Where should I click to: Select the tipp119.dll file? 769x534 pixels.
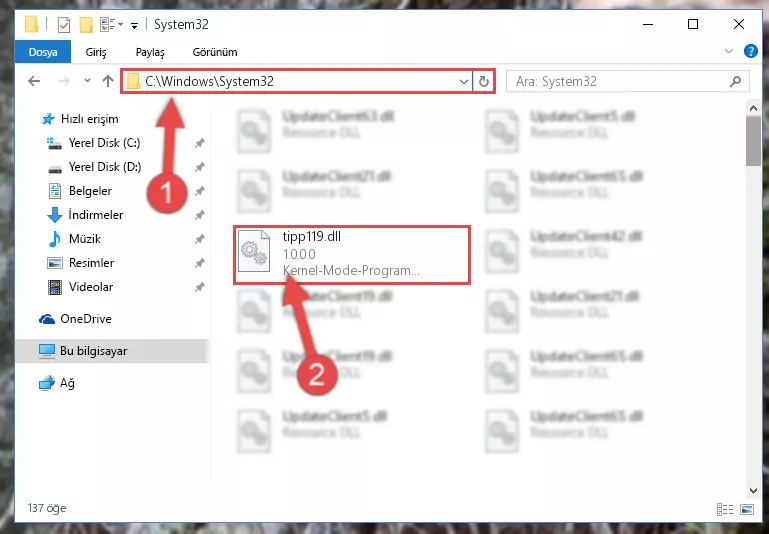point(352,254)
